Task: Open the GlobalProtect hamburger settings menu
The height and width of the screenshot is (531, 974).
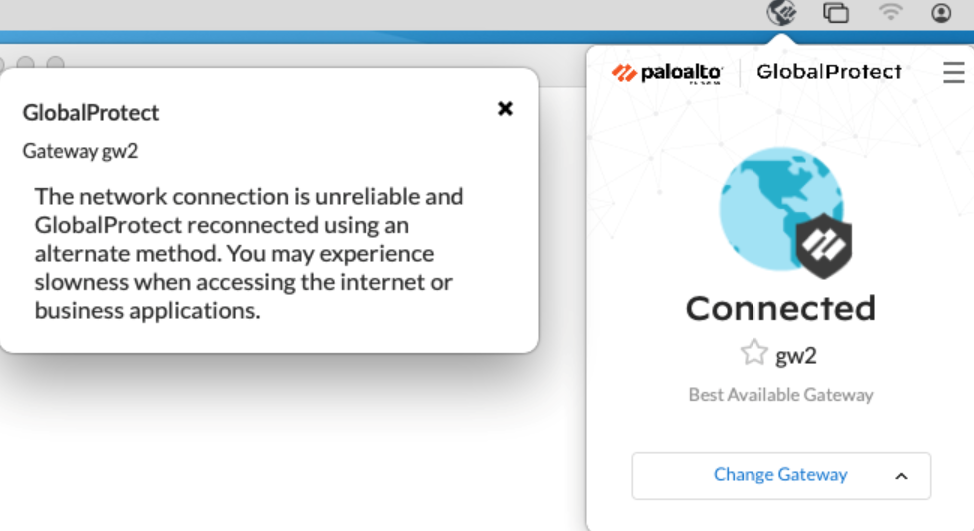Action: tap(953, 72)
